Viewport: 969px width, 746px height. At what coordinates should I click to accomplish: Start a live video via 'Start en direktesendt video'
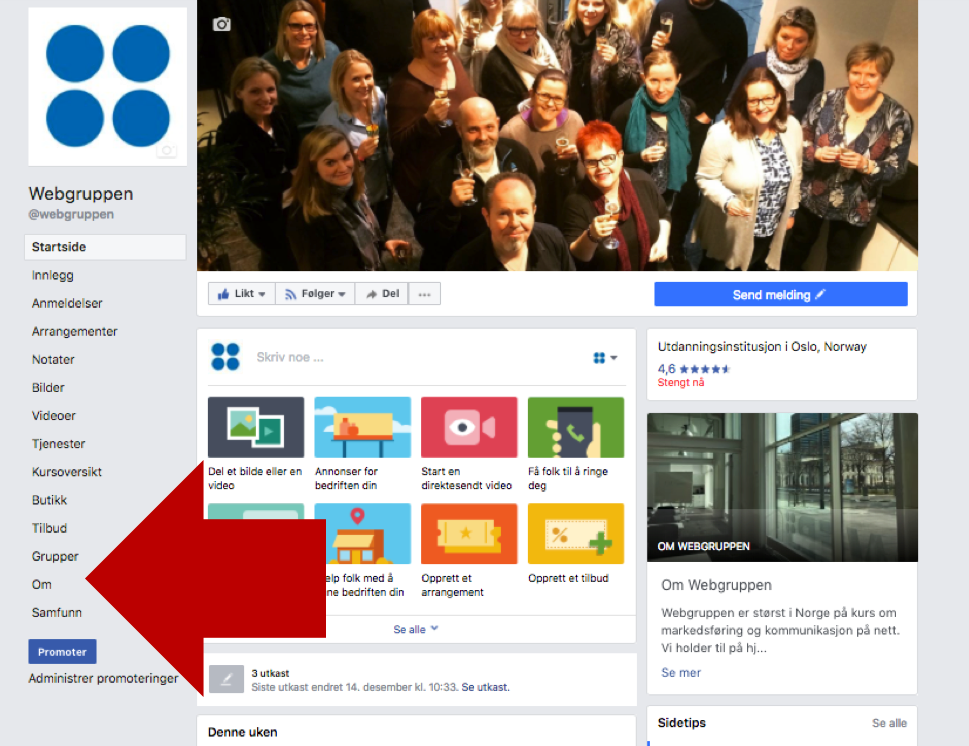[x=469, y=444]
